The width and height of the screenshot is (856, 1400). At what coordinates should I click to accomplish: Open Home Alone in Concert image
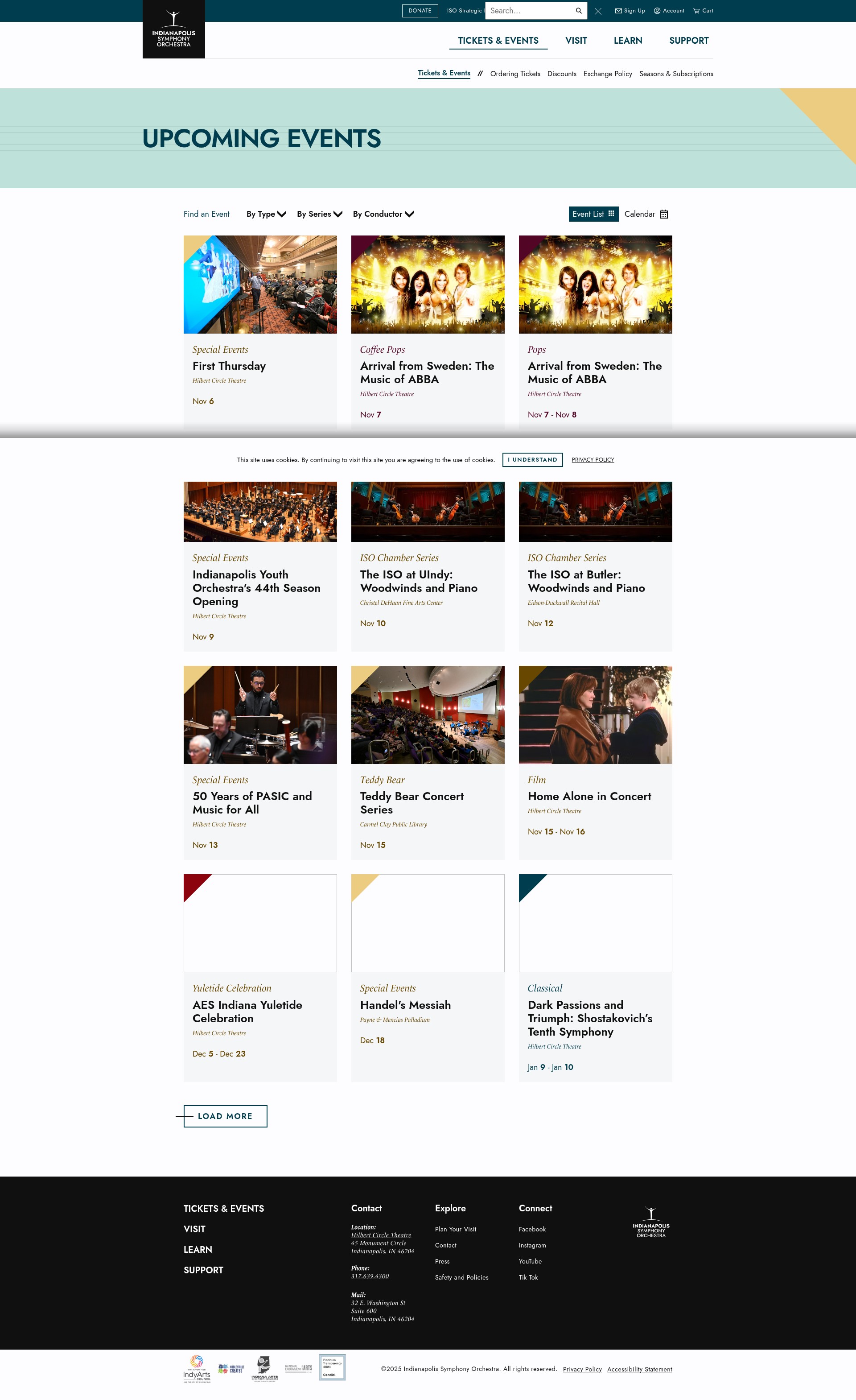(595, 714)
